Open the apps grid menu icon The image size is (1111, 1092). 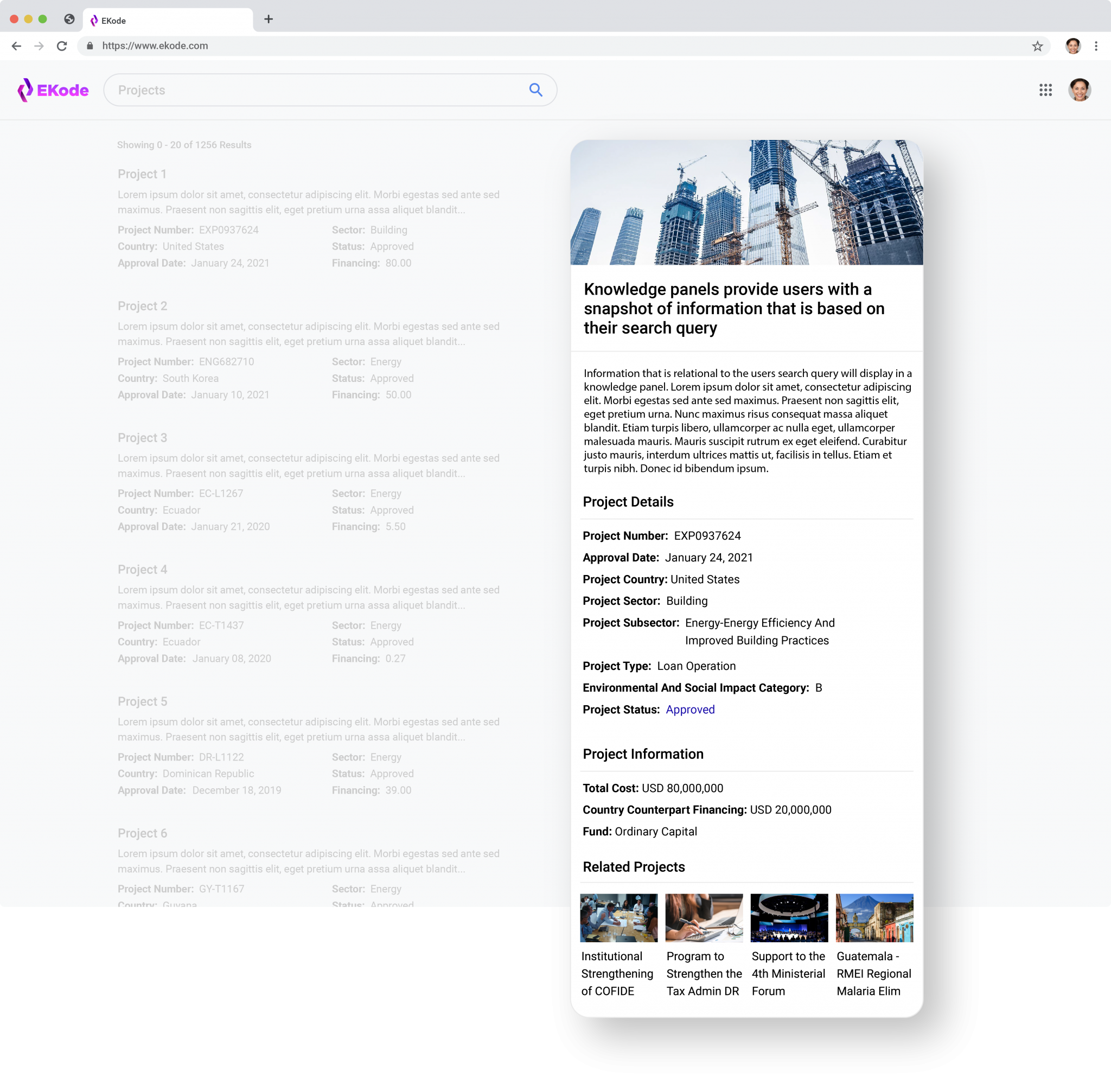tap(1045, 90)
